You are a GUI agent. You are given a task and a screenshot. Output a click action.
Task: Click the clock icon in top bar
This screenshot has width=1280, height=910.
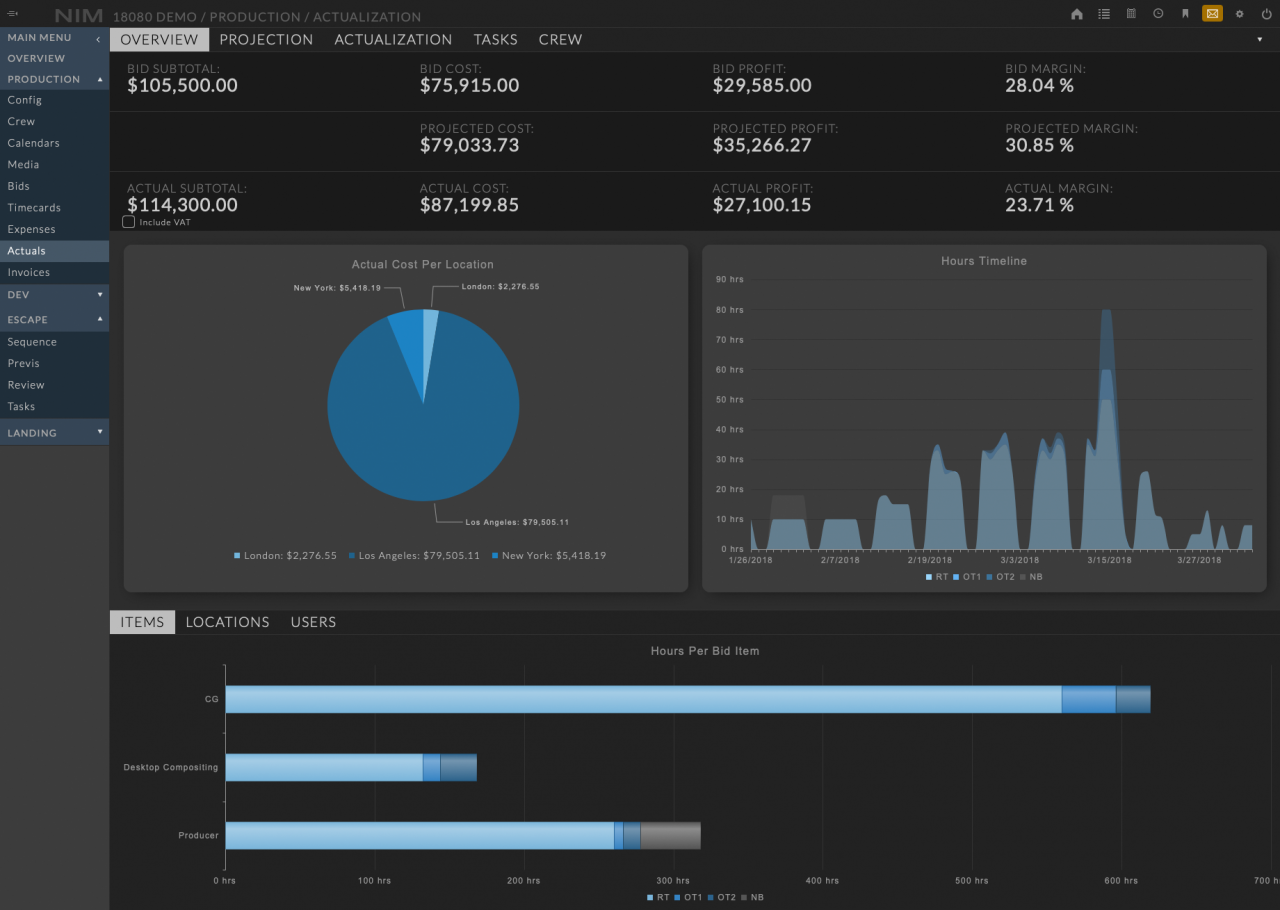tap(1158, 14)
